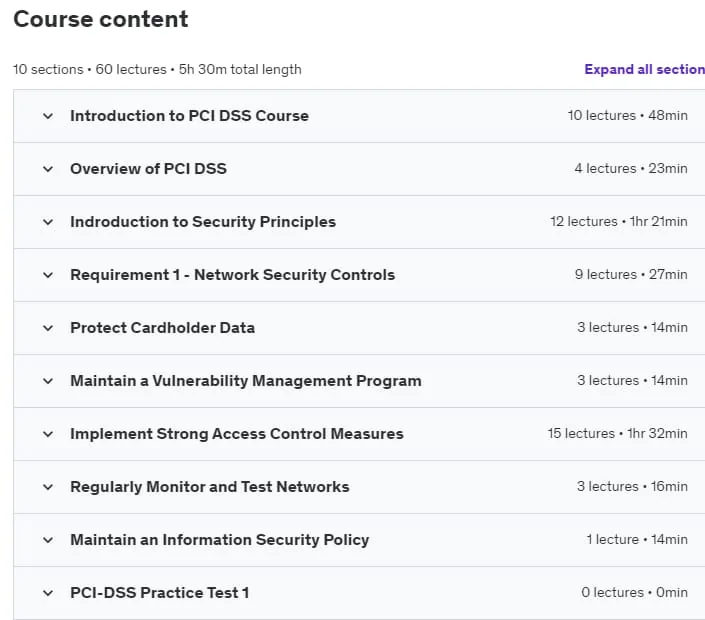This screenshot has height=620, width=705.
Task: Click the 15 lectures 1hr 32min label
Action: (617, 433)
